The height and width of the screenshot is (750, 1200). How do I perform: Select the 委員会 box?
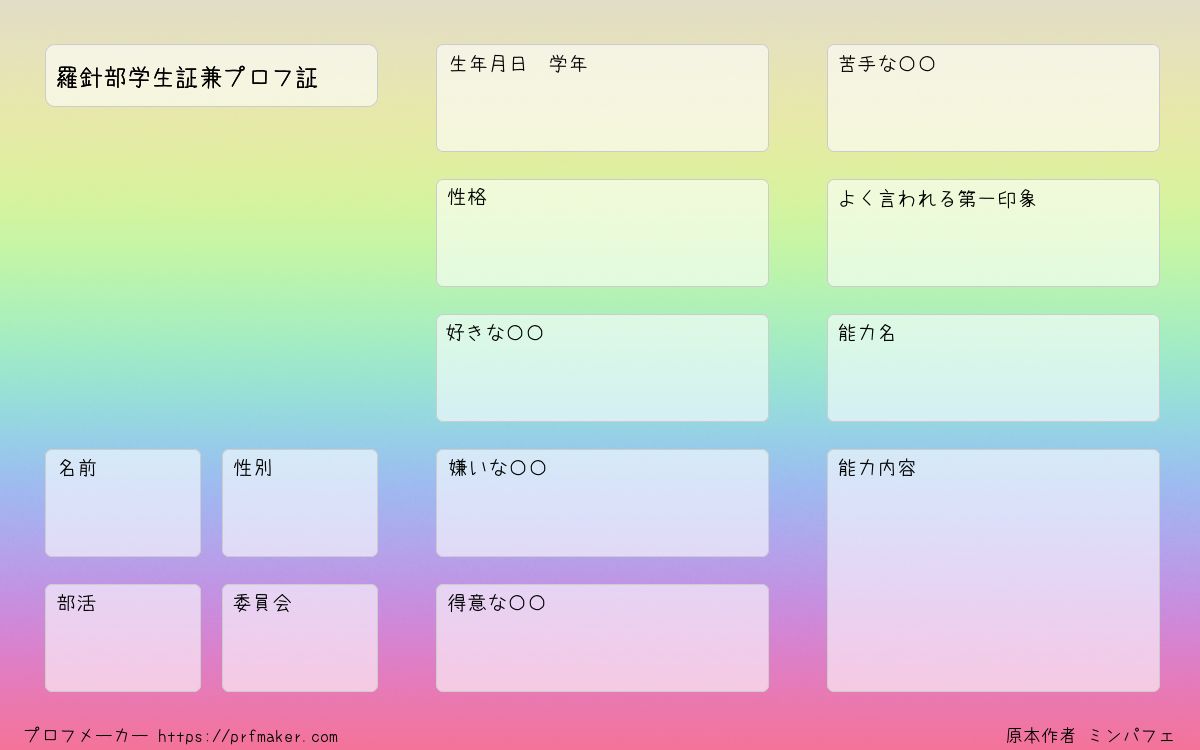300,638
